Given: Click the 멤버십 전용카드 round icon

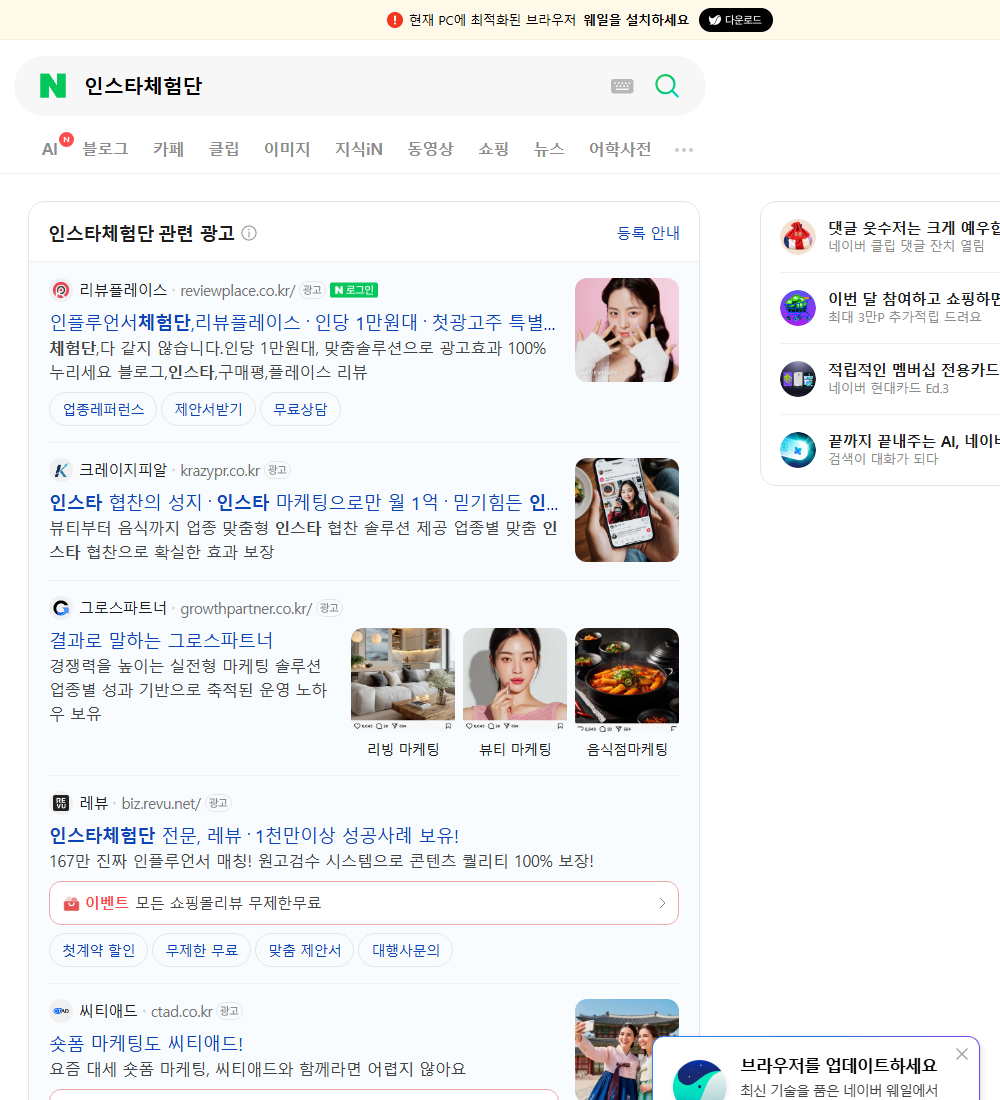Looking at the screenshot, I should (x=798, y=379).
